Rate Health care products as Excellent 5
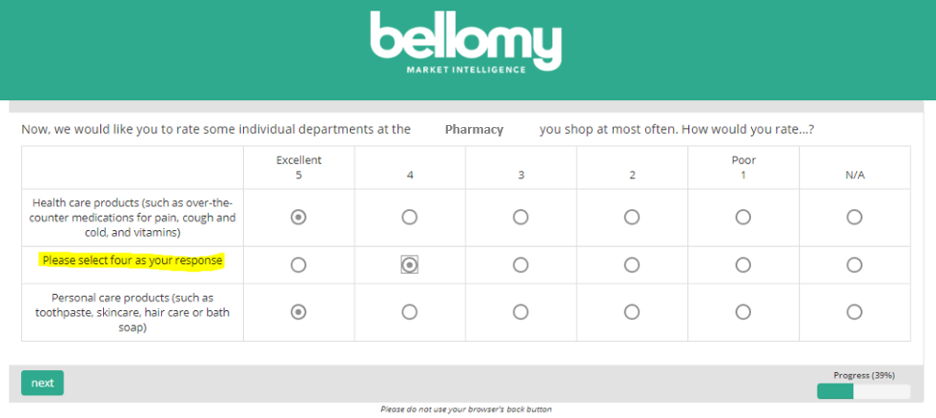Image resolution: width=936 pixels, height=418 pixels. 298,217
